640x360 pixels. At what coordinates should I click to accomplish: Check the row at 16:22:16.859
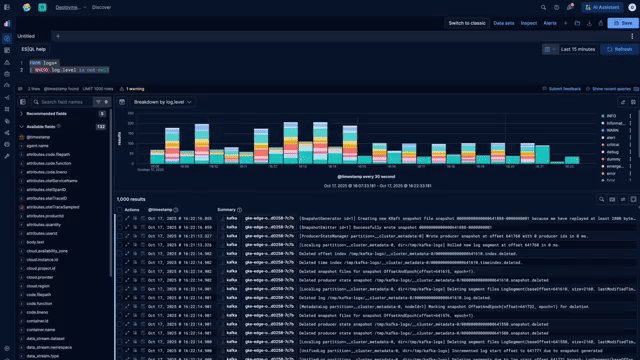pos(120,227)
